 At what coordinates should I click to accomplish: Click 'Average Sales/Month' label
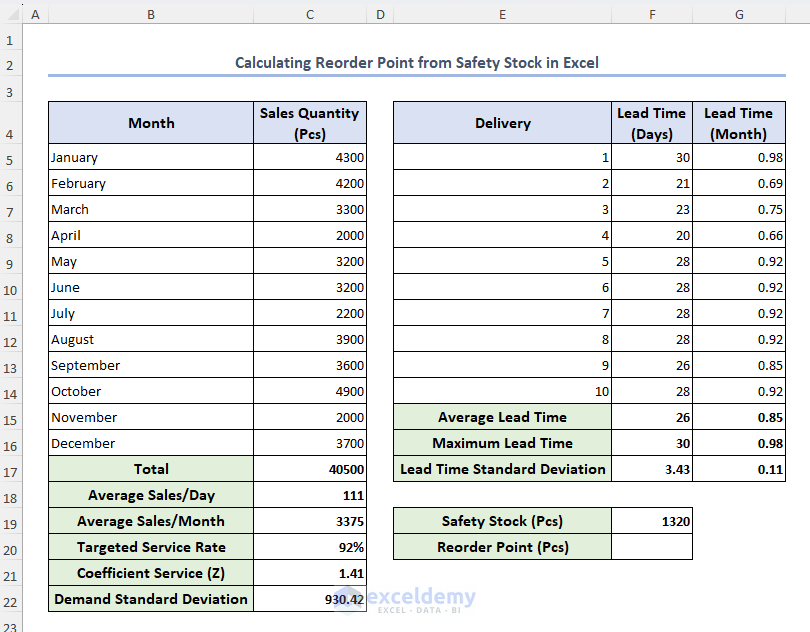[151, 521]
